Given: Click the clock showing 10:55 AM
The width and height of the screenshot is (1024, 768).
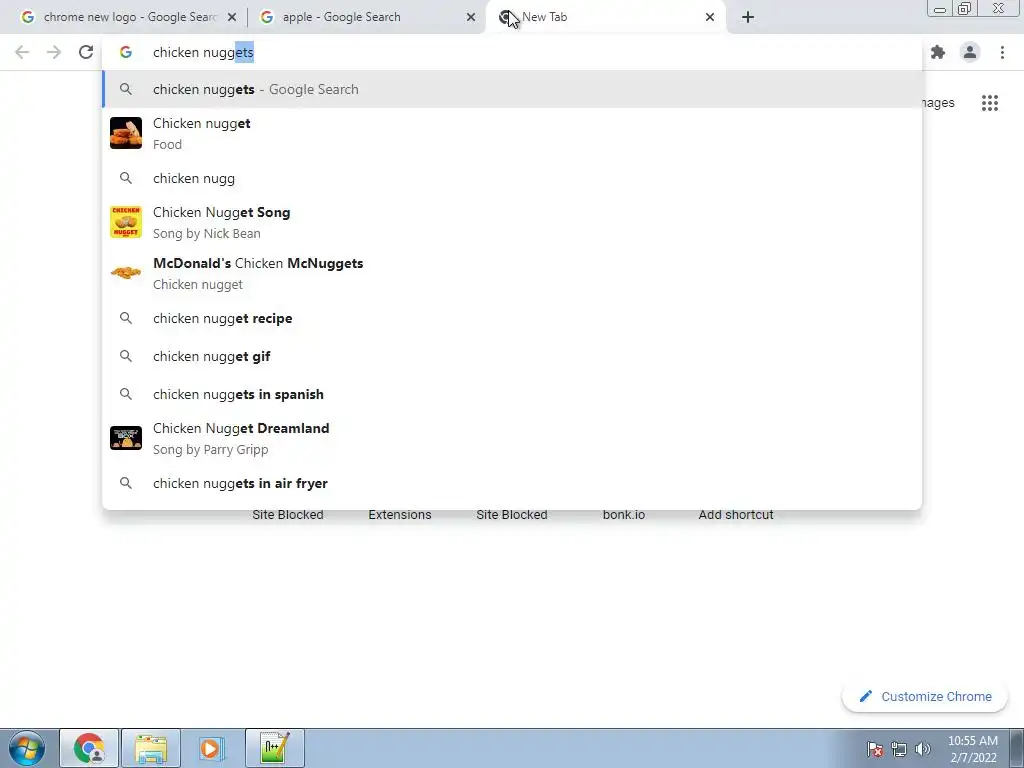Looking at the screenshot, I should point(972,749).
